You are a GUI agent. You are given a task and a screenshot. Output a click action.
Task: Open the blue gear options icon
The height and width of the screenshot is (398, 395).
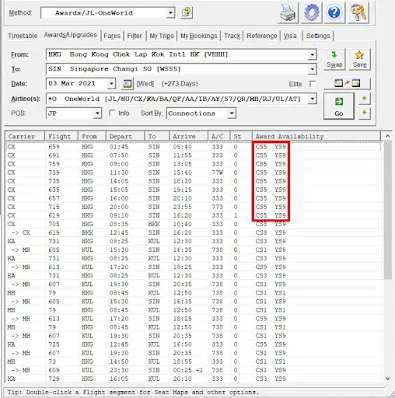click(x=311, y=13)
